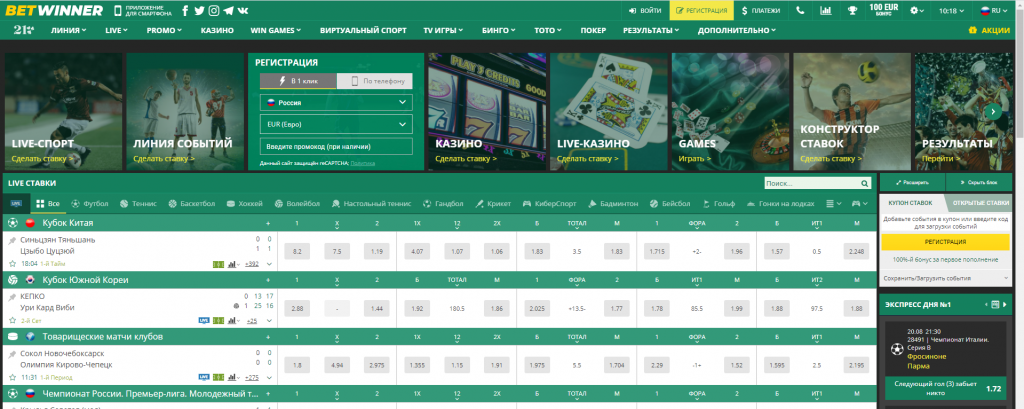Click the BETWINNER logo
1024x409 pixels.
pos(54,10)
